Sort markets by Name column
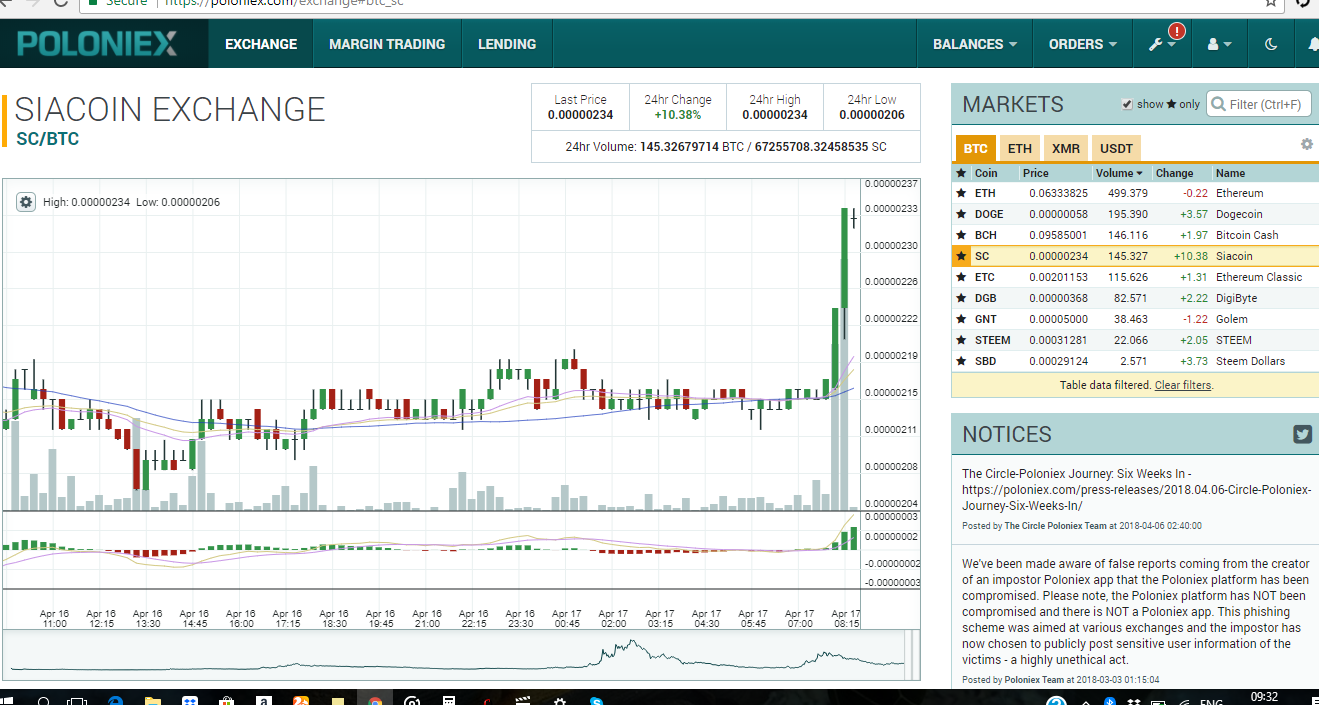Image resolution: width=1319 pixels, height=705 pixels. pos(1230,173)
